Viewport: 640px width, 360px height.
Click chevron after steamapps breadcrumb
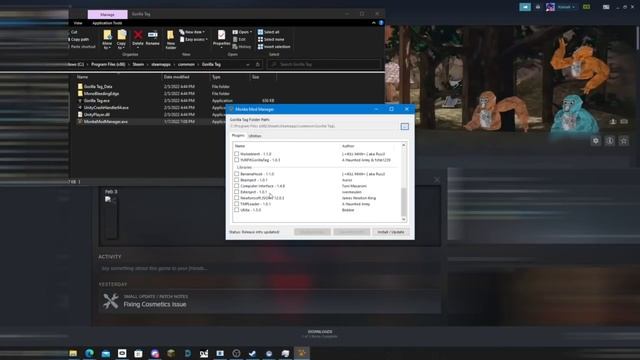coord(174,64)
